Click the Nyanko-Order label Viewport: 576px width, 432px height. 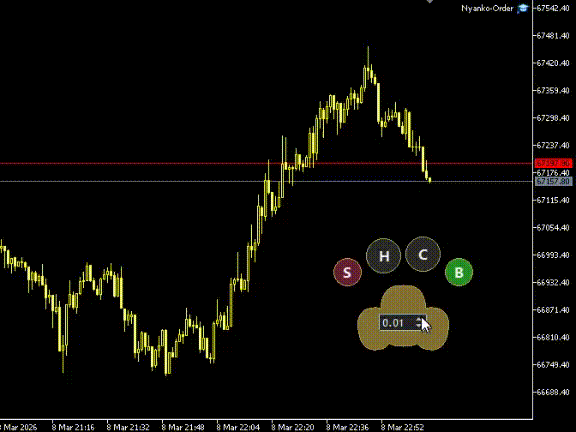[487, 8]
